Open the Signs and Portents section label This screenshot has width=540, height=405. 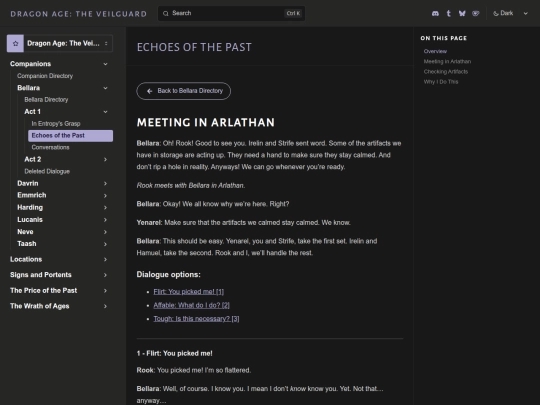coord(41,275)
